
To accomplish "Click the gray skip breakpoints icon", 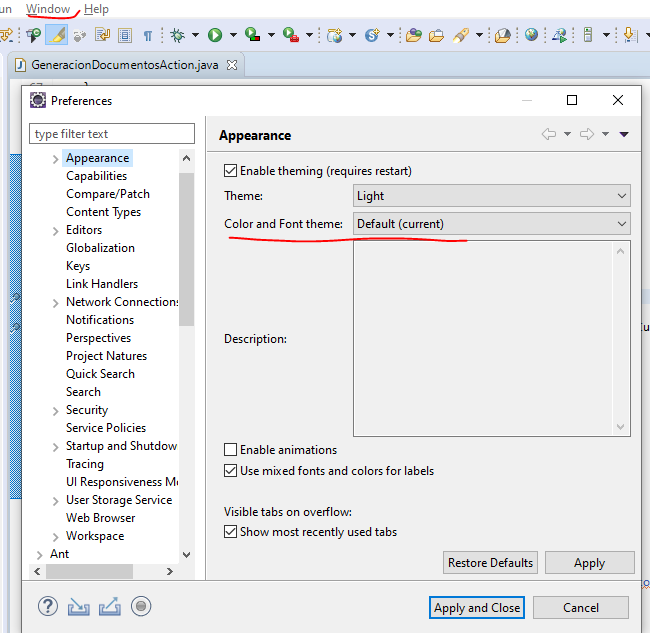I will pos(80,36).
